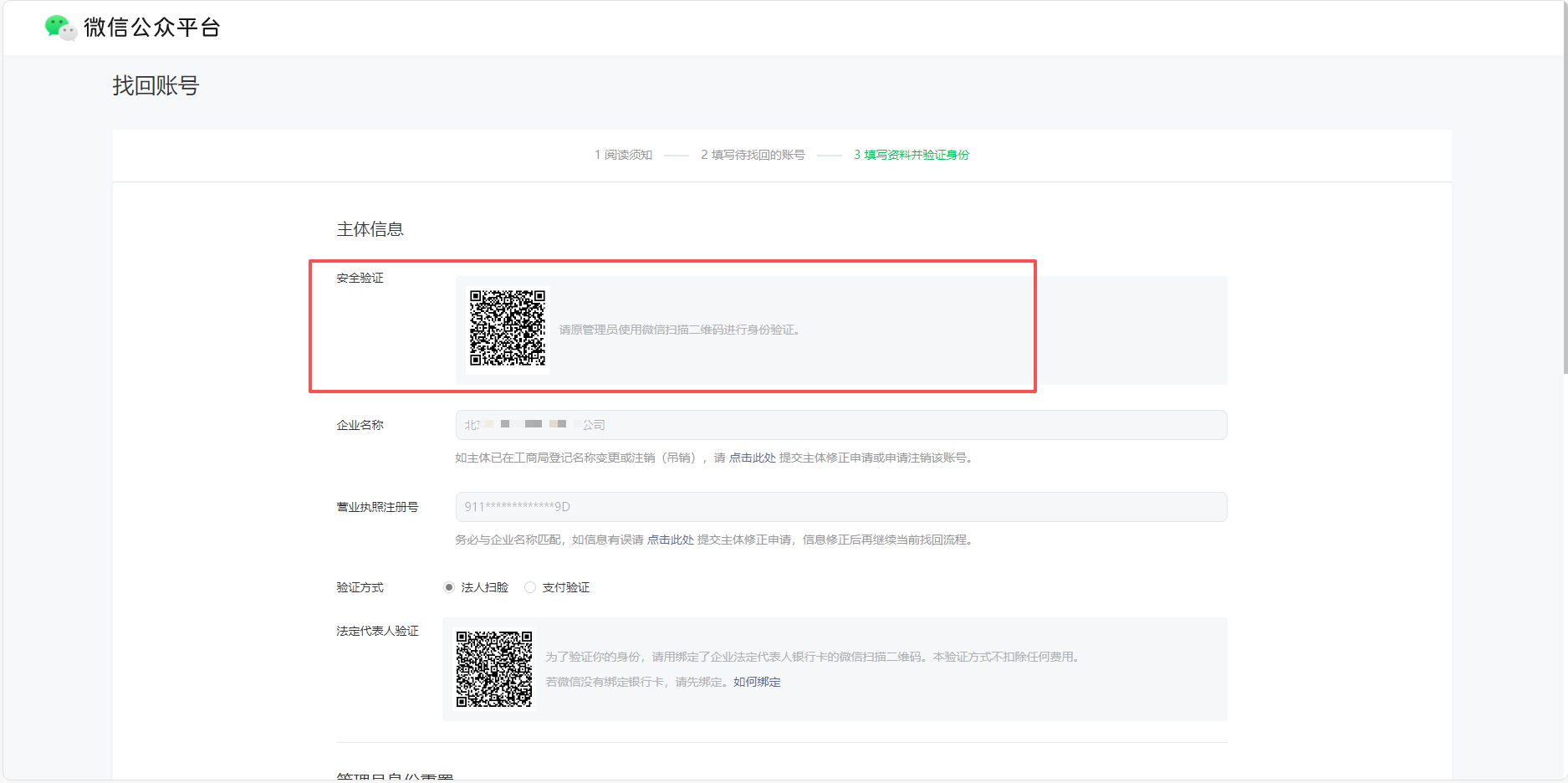Click the 验证方式 label
Image resolution: width=1568 pixels, height=783 pixels.
(360, 587)
